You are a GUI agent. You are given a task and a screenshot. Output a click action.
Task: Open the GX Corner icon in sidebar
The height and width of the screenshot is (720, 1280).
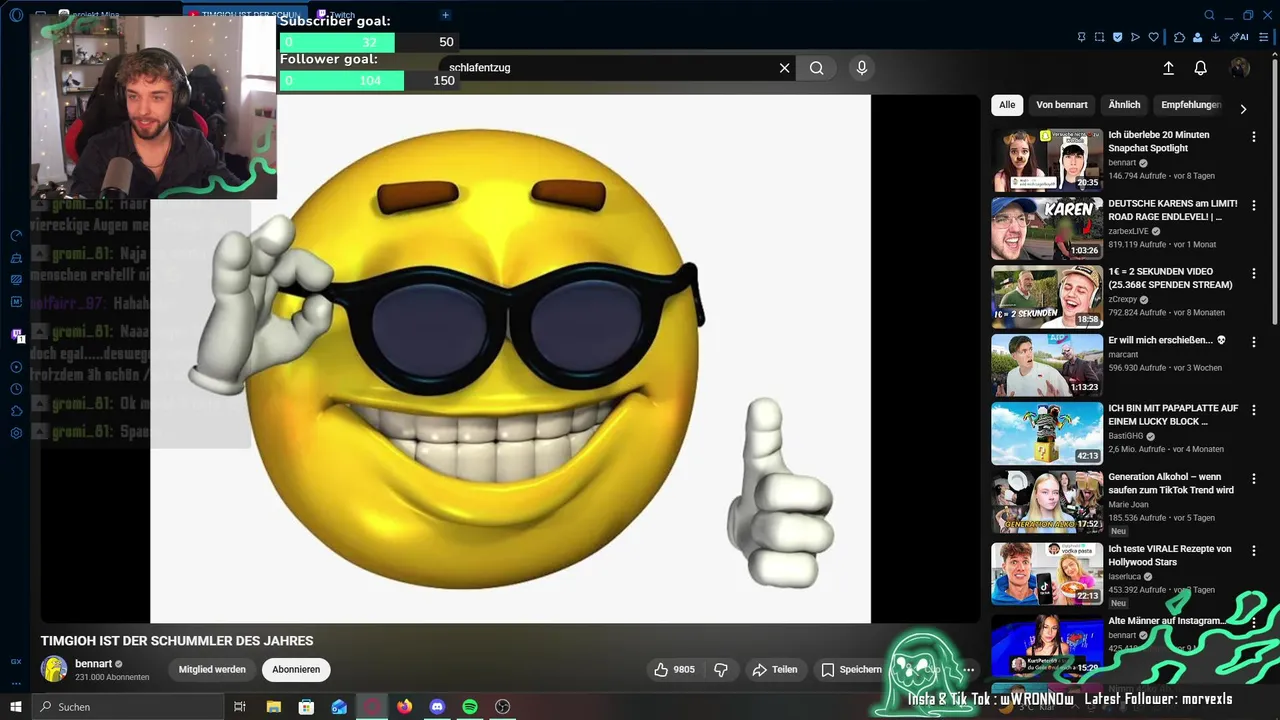point(16,661)
